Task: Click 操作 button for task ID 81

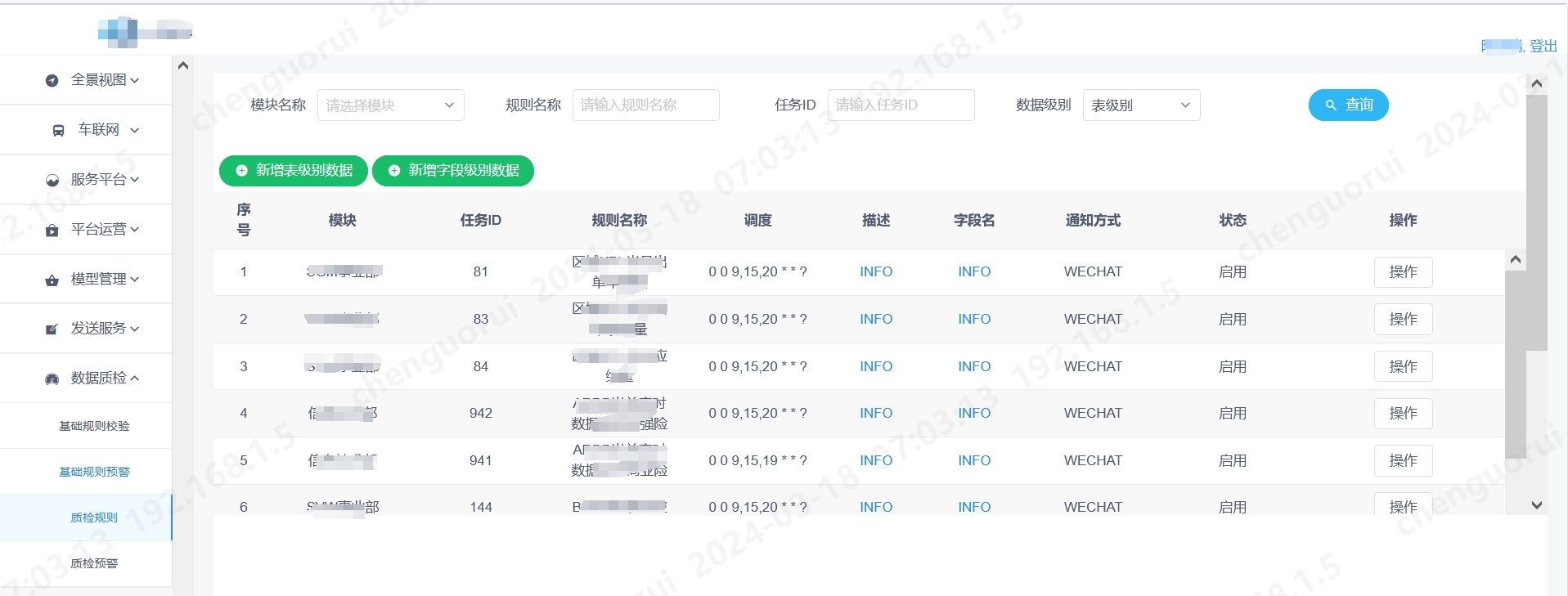Action: click(1404, 271)
